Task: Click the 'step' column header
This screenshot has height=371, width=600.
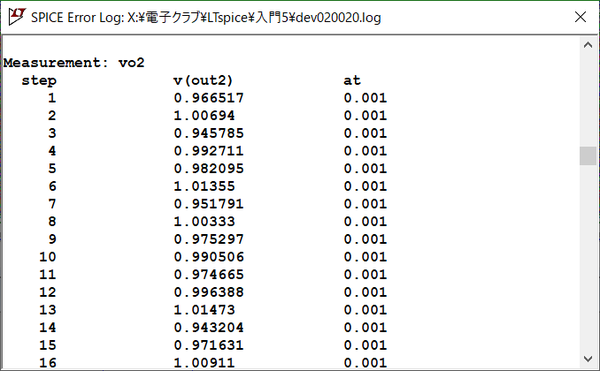Action: click(39, 81)
